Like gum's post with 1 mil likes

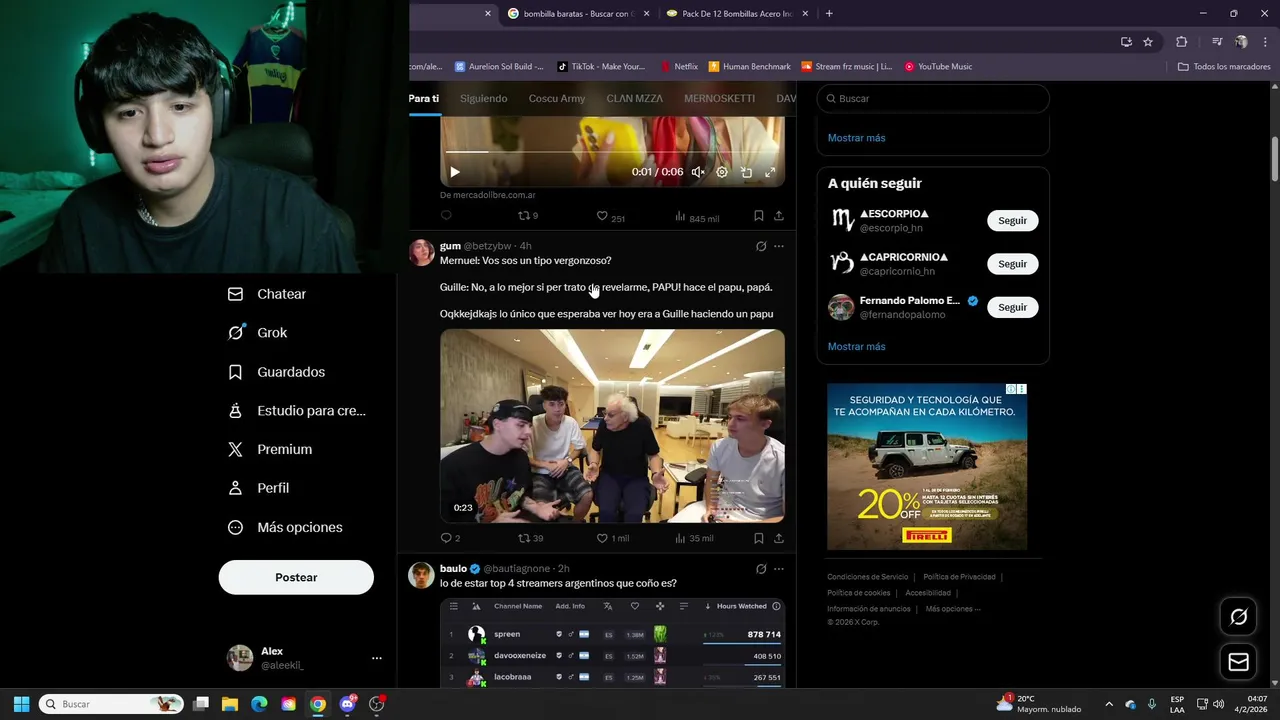click(x=613, y=538)
